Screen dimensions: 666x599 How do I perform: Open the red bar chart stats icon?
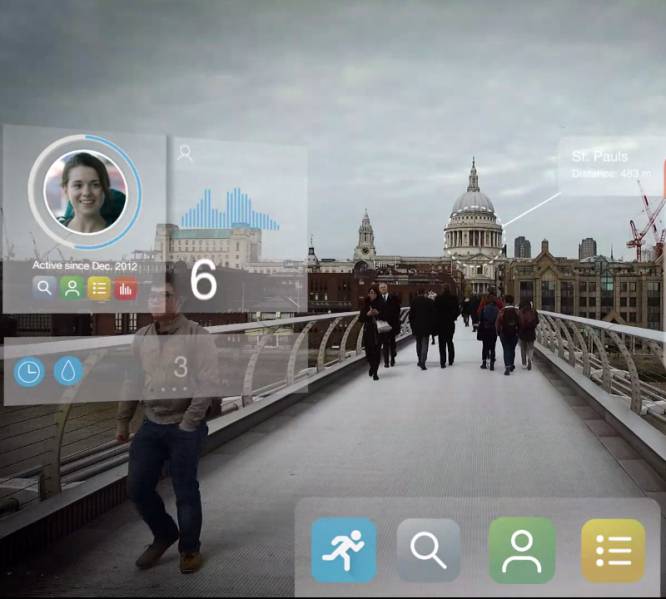coord(125,288)
